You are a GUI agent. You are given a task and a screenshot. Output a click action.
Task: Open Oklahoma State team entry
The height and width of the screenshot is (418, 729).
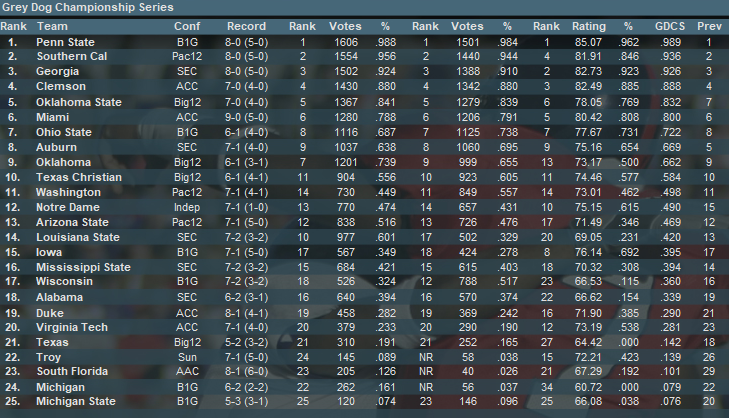[x=79, y=102]
